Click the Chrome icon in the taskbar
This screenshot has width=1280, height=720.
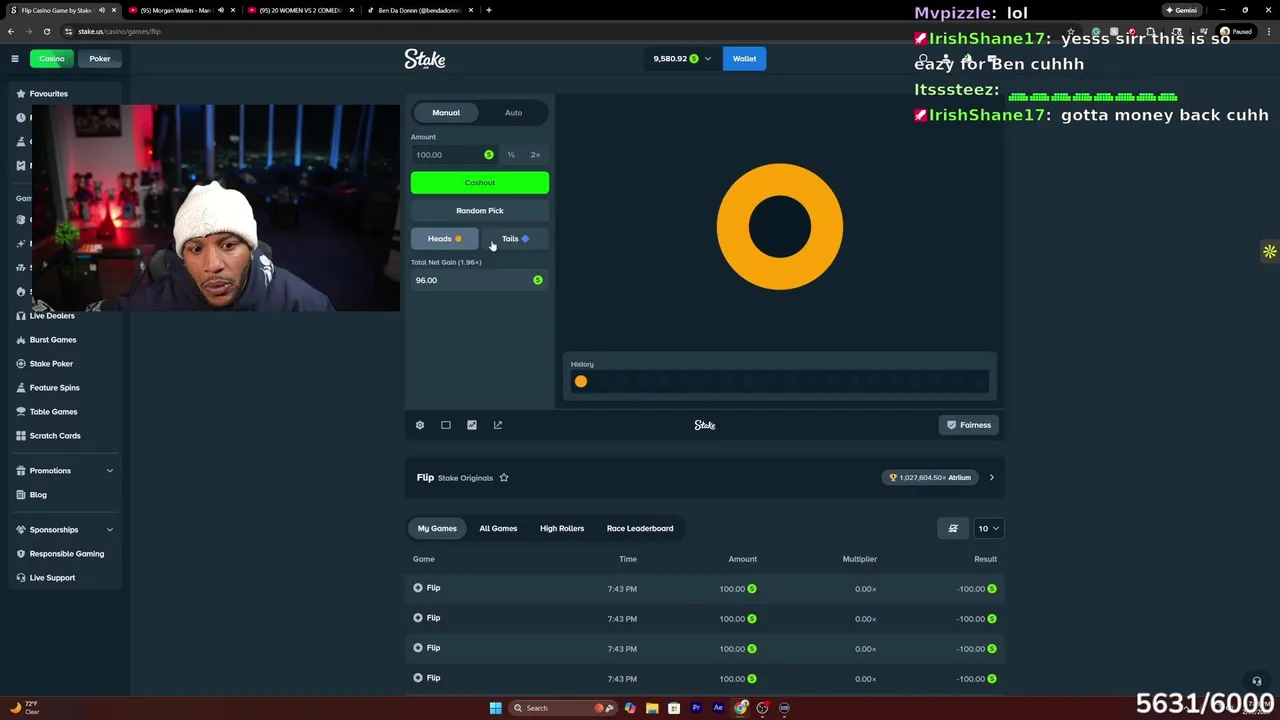click(741, 708)
